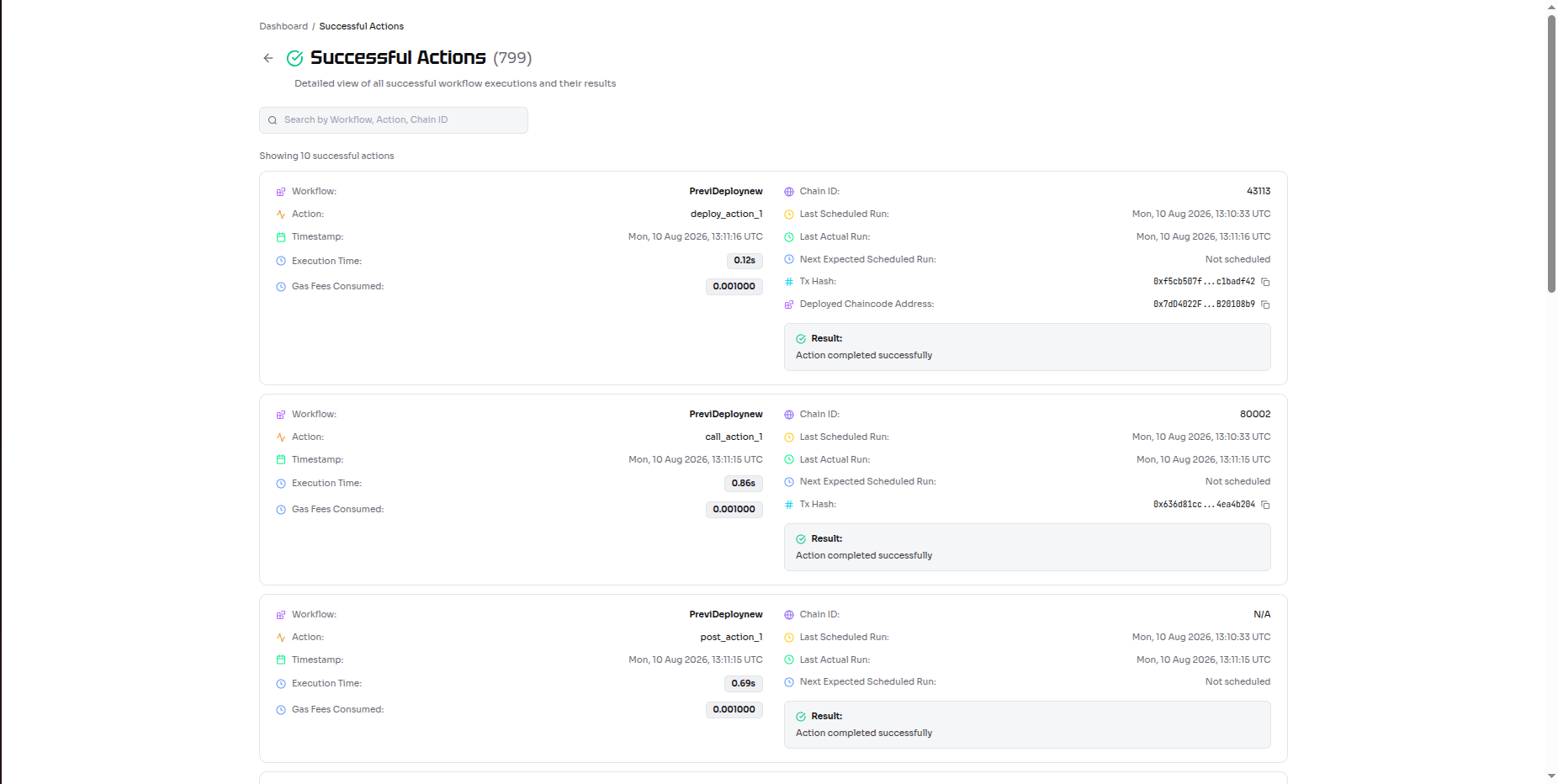The image size is (1558, 784).
Task: Click the magnifier icon in the search box
Action: 273,120
